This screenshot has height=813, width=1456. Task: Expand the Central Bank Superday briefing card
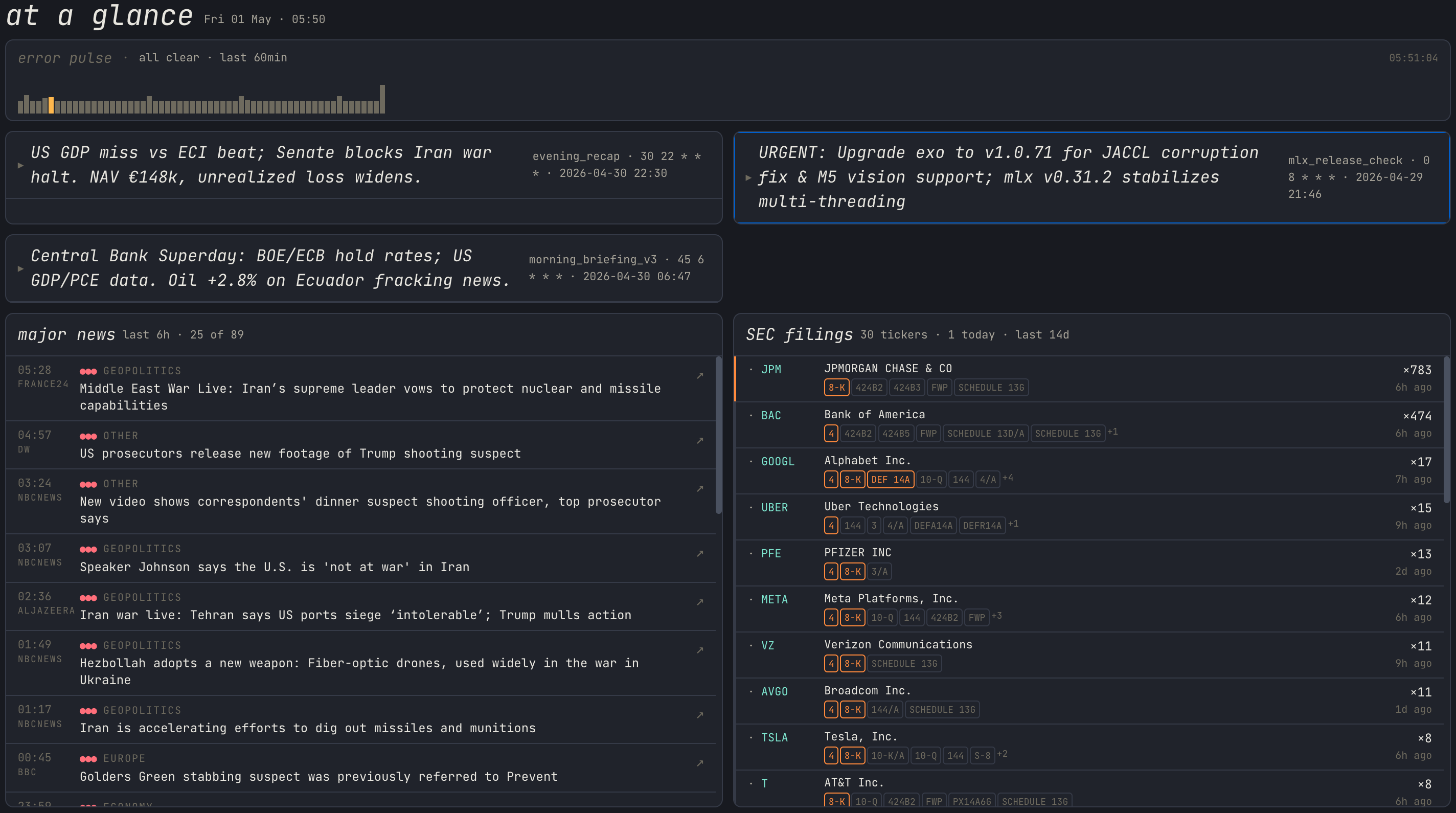coord(20,268)
